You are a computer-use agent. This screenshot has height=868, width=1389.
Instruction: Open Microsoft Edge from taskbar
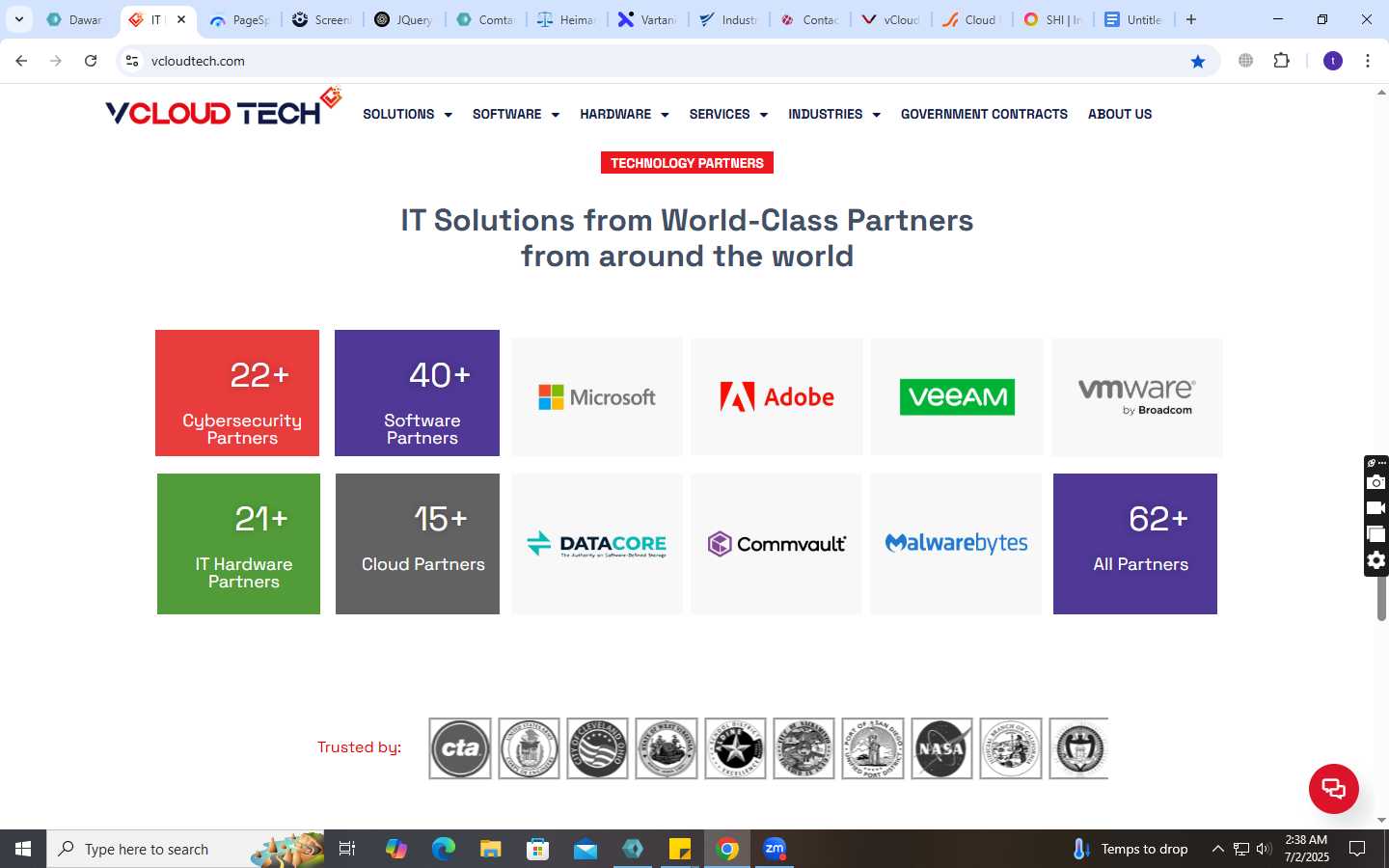[443, 849]
